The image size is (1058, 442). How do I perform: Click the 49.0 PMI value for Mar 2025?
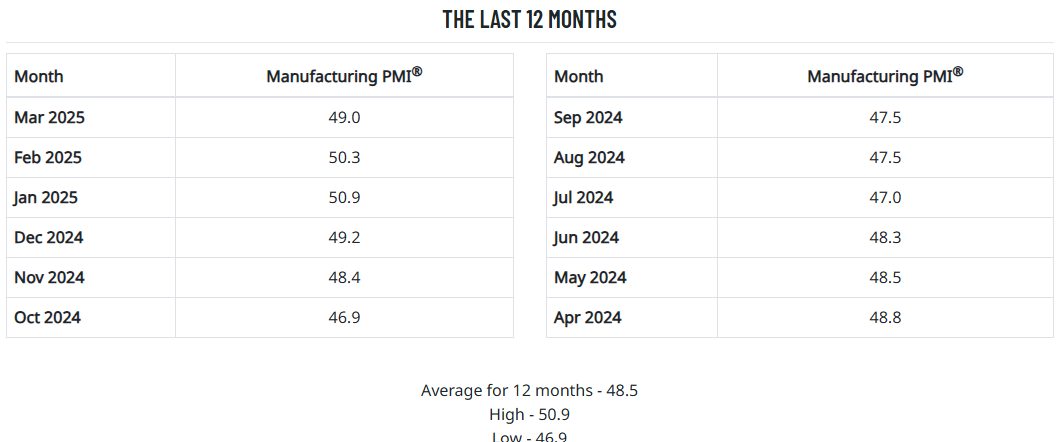click(x=344, y=118)
